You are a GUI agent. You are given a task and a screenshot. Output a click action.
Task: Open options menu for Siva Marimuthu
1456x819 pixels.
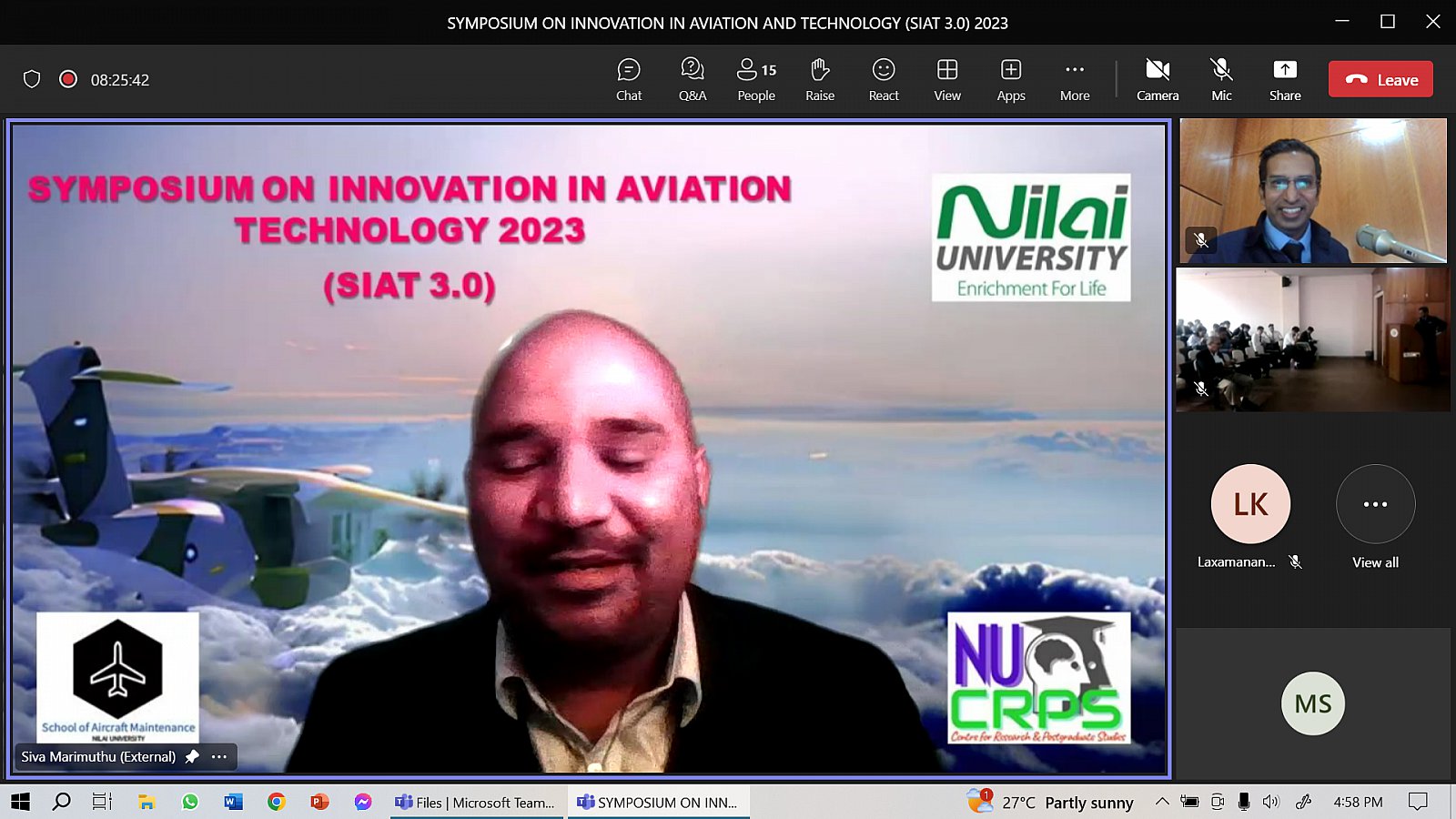[219, 756]
